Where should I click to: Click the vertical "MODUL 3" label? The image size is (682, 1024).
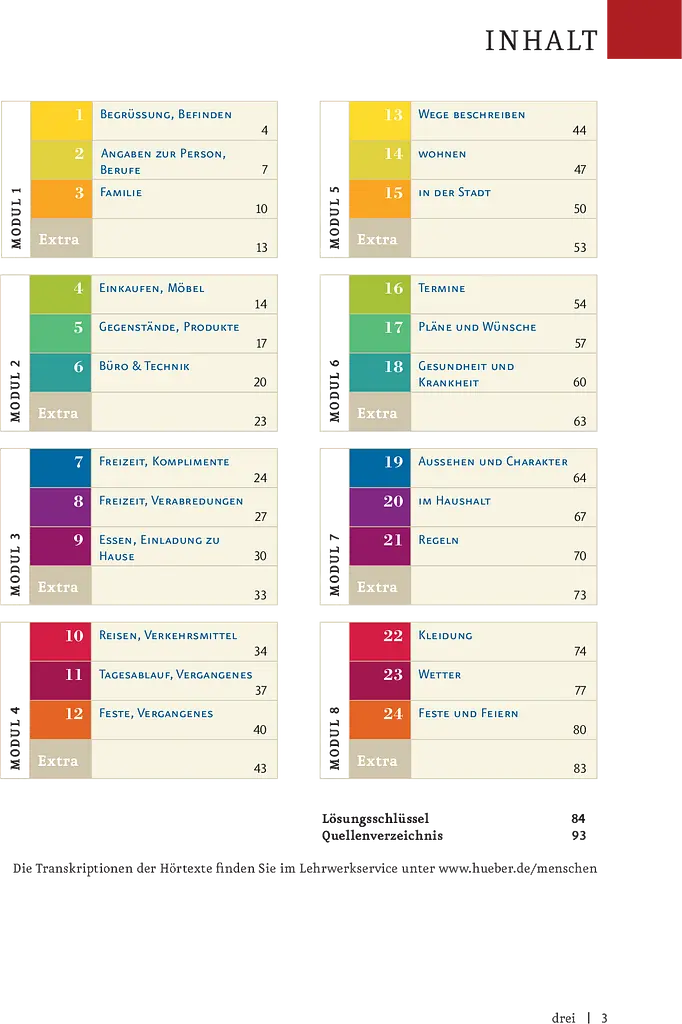[x=16, y=564]
